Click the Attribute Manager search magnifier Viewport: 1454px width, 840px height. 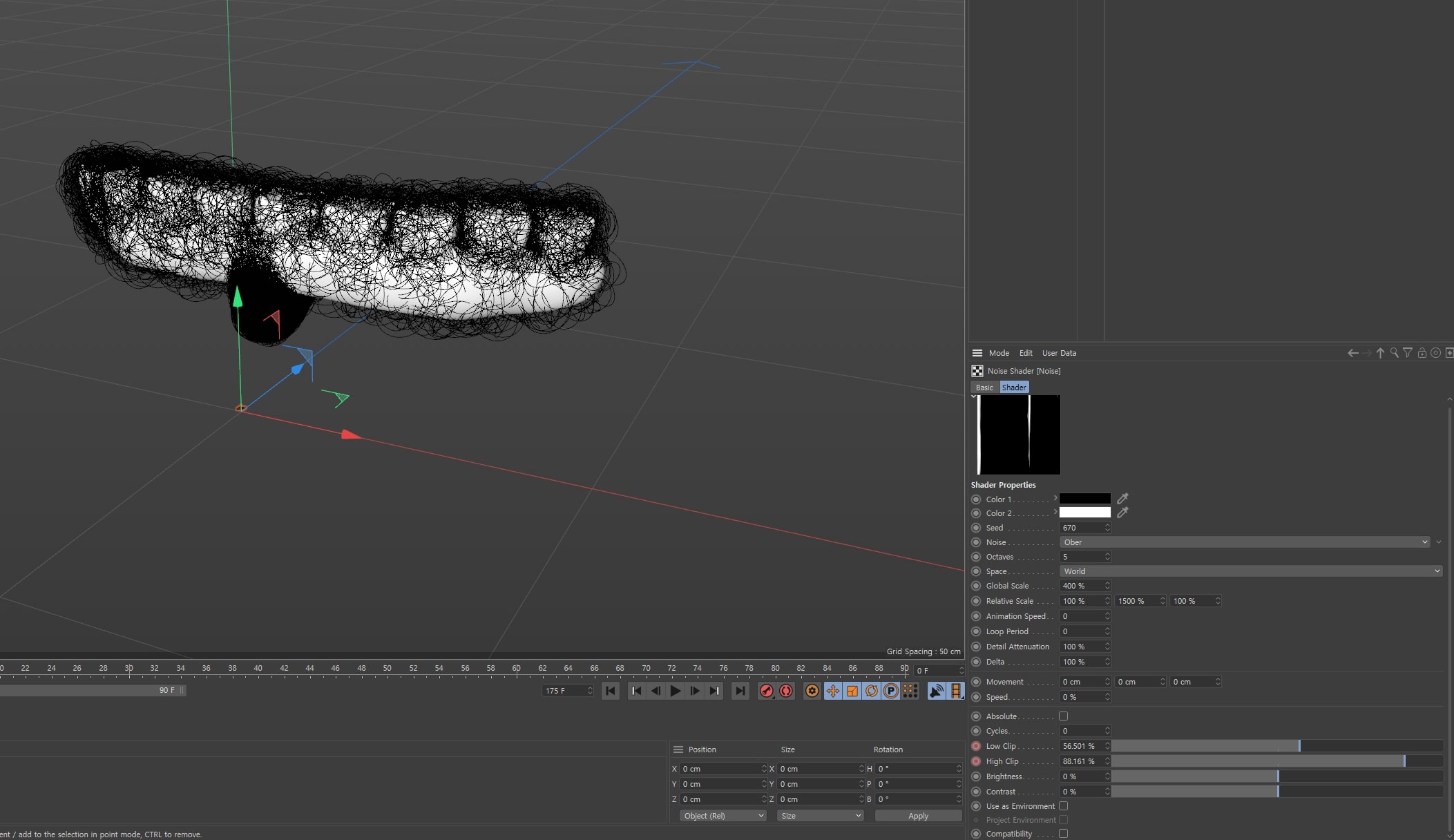pyautogui.click(x=1394, y=353)
